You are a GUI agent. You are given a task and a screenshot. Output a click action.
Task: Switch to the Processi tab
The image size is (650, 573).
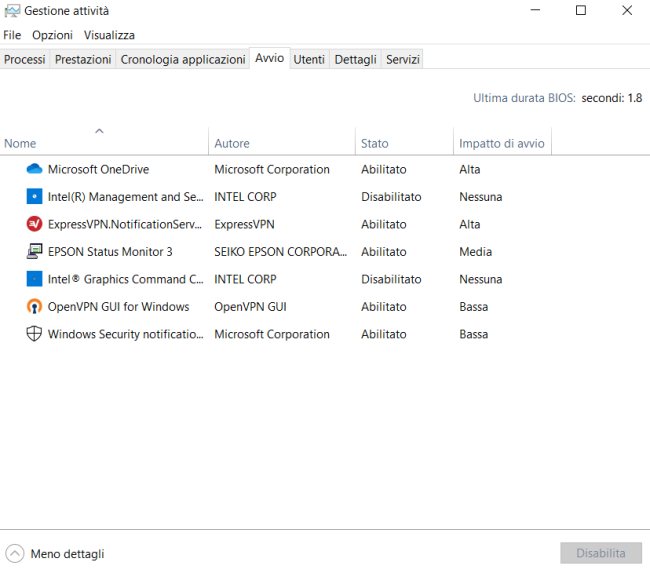coord(24,59)
